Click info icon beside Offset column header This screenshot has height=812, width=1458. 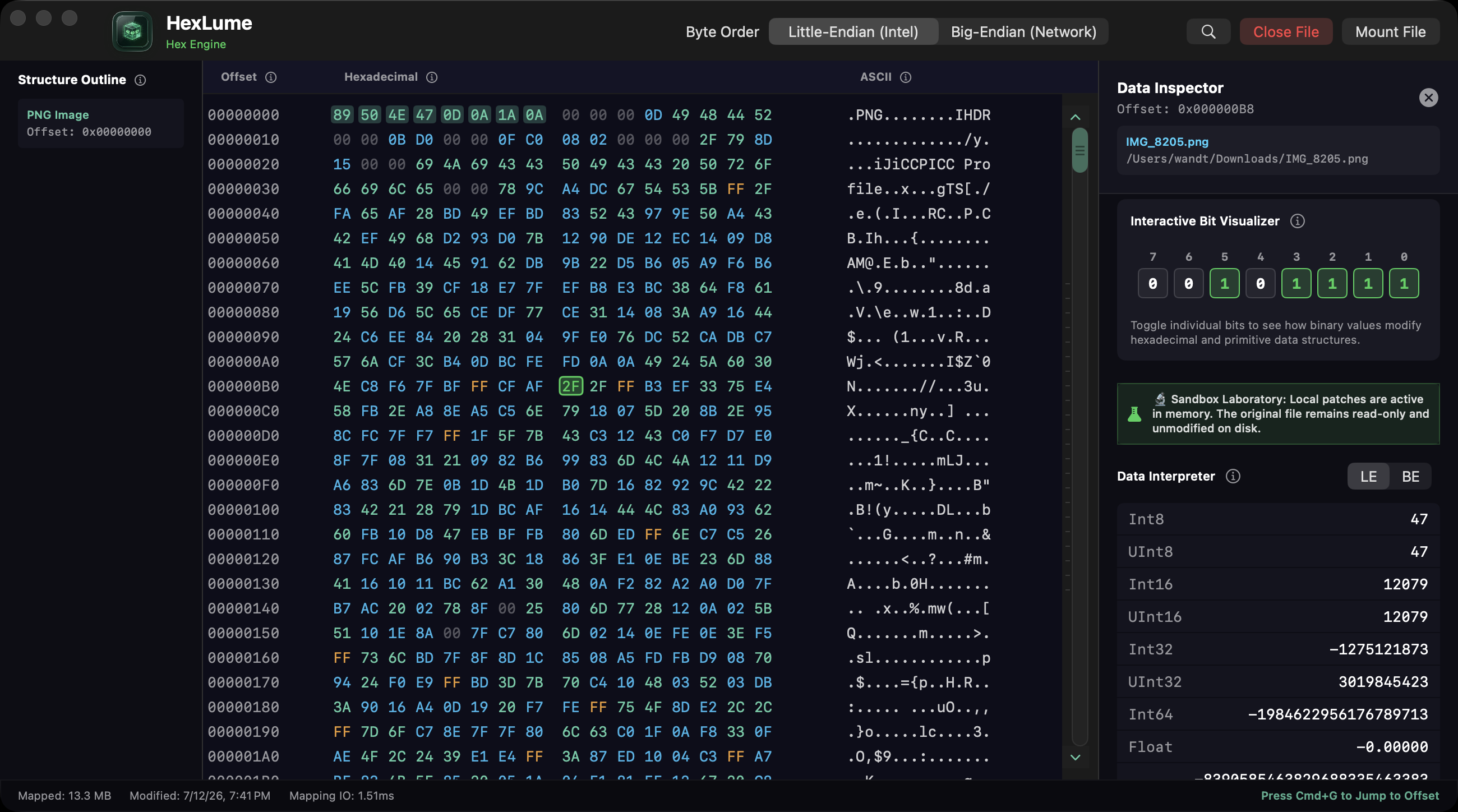pos(271,77)
